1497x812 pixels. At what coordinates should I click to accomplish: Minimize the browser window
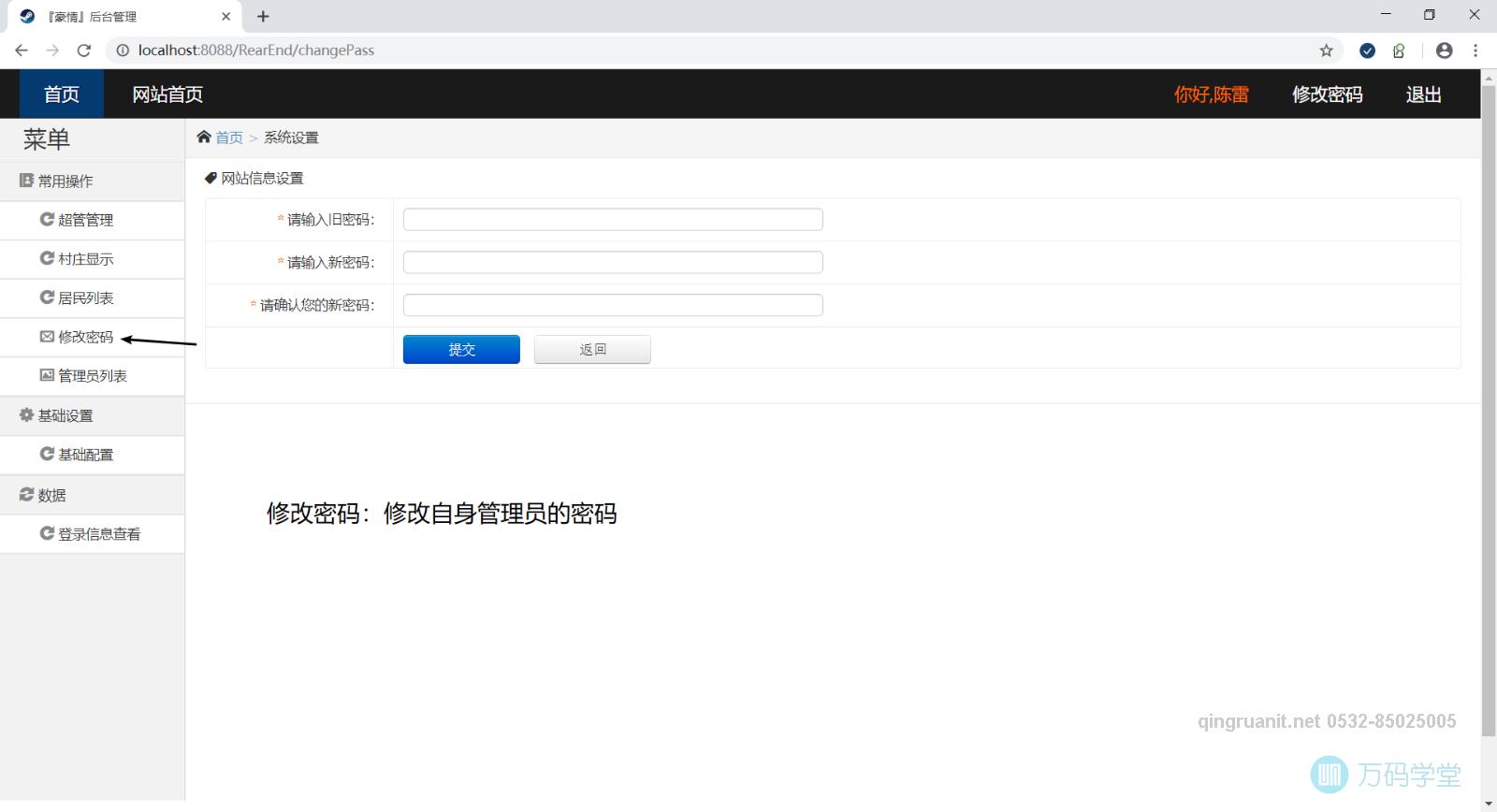[x=1386, y=15]
